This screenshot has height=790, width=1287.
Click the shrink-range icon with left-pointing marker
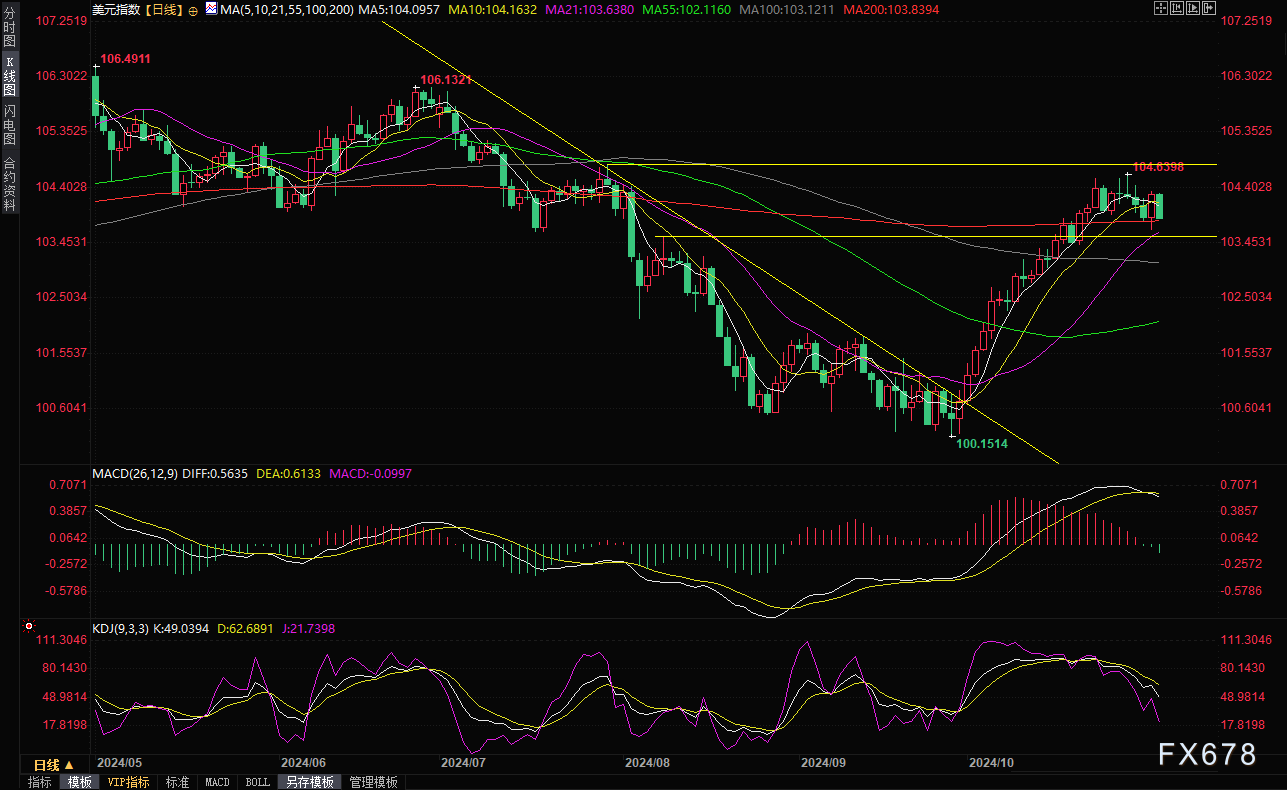(x=1177, y=9)
